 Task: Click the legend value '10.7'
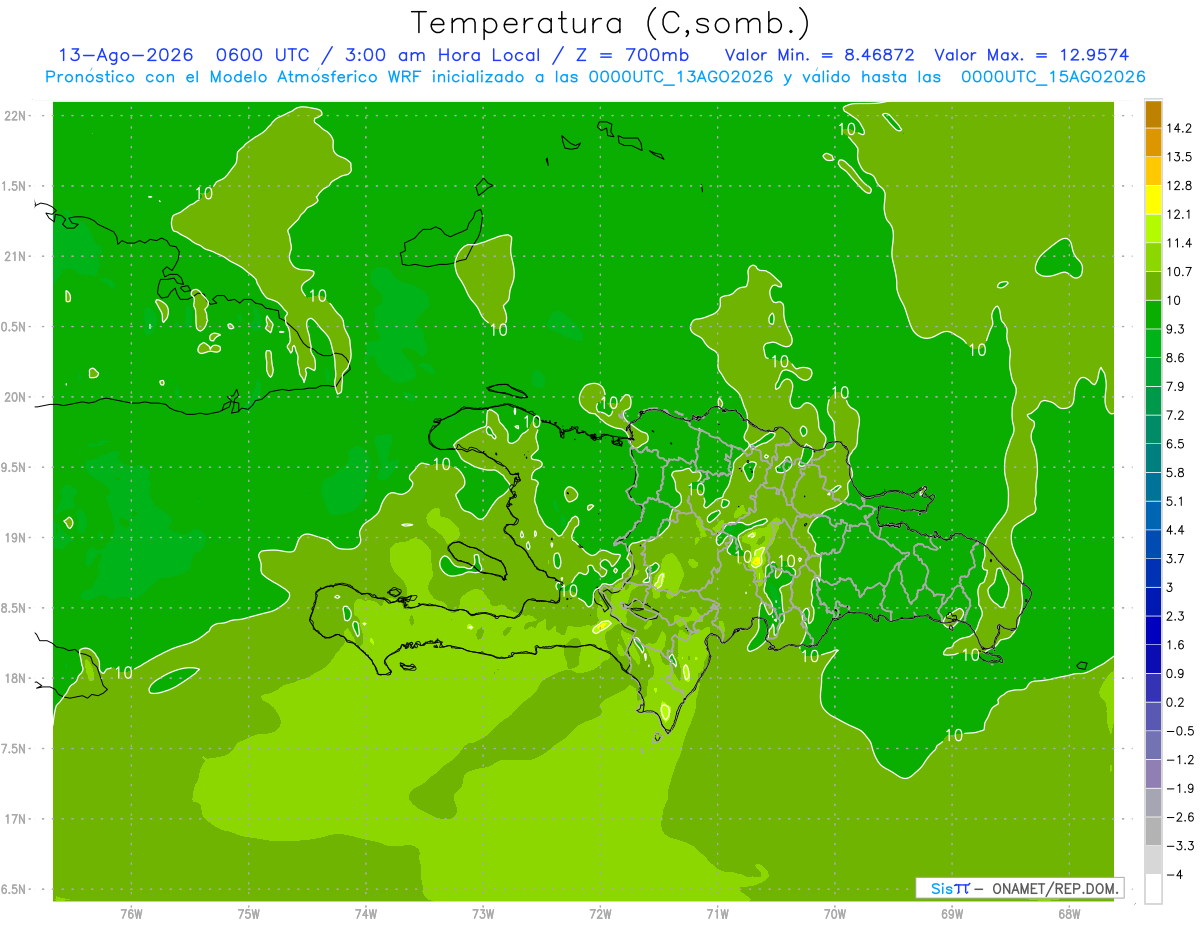pos(1178,272)
